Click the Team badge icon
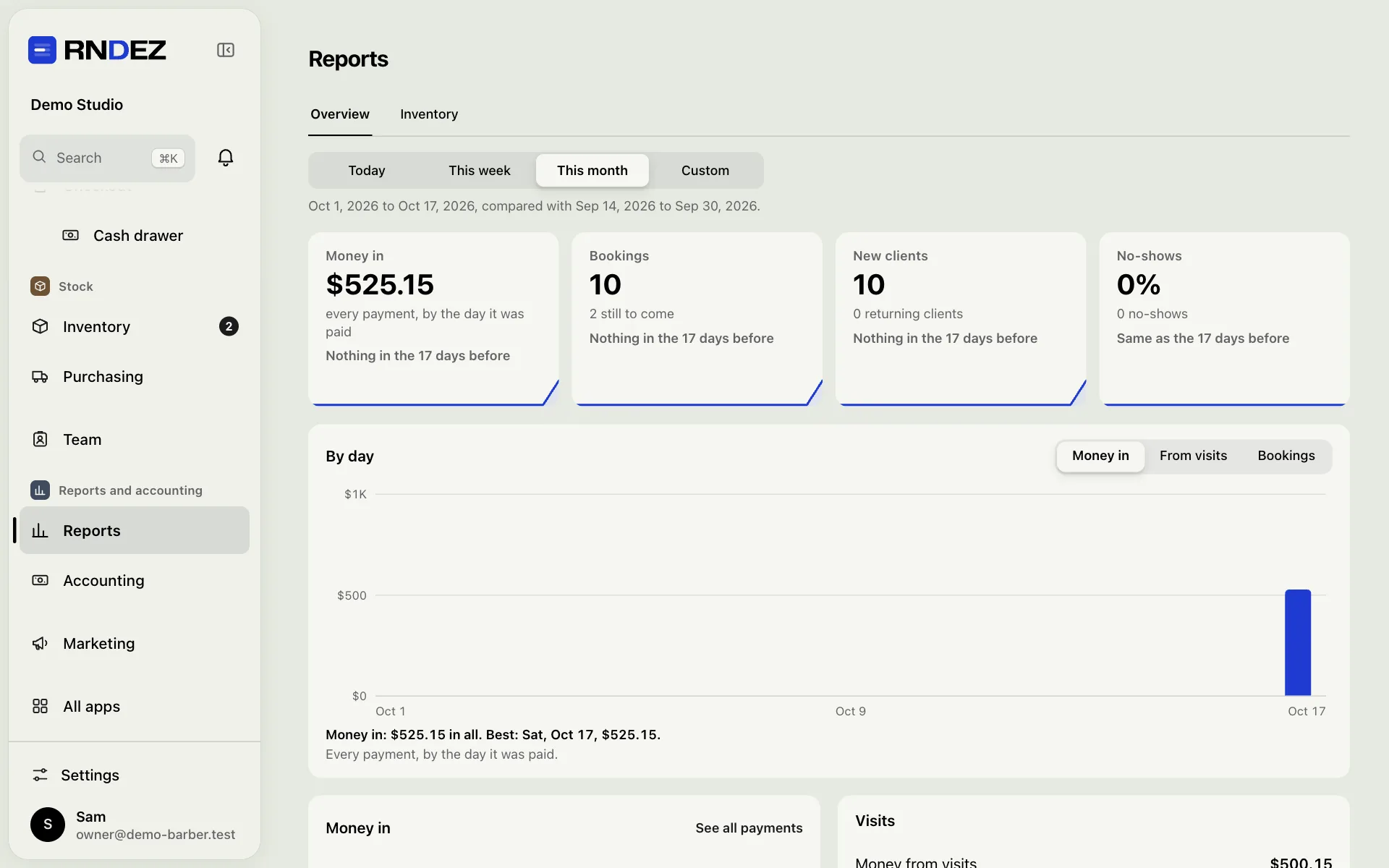 pos(41,439)
